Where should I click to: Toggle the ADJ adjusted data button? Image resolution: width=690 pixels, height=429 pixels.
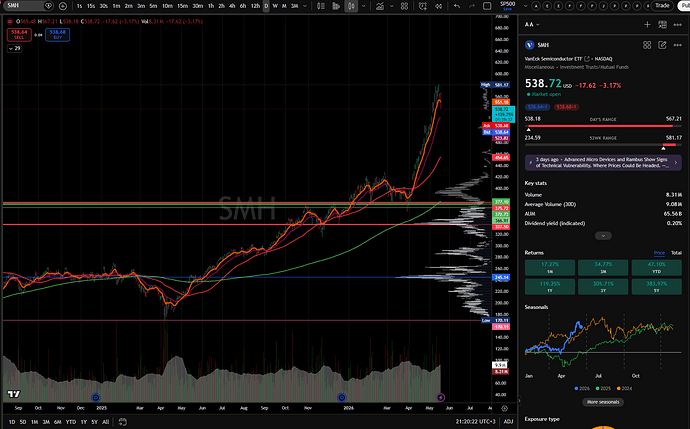[508, 422]
